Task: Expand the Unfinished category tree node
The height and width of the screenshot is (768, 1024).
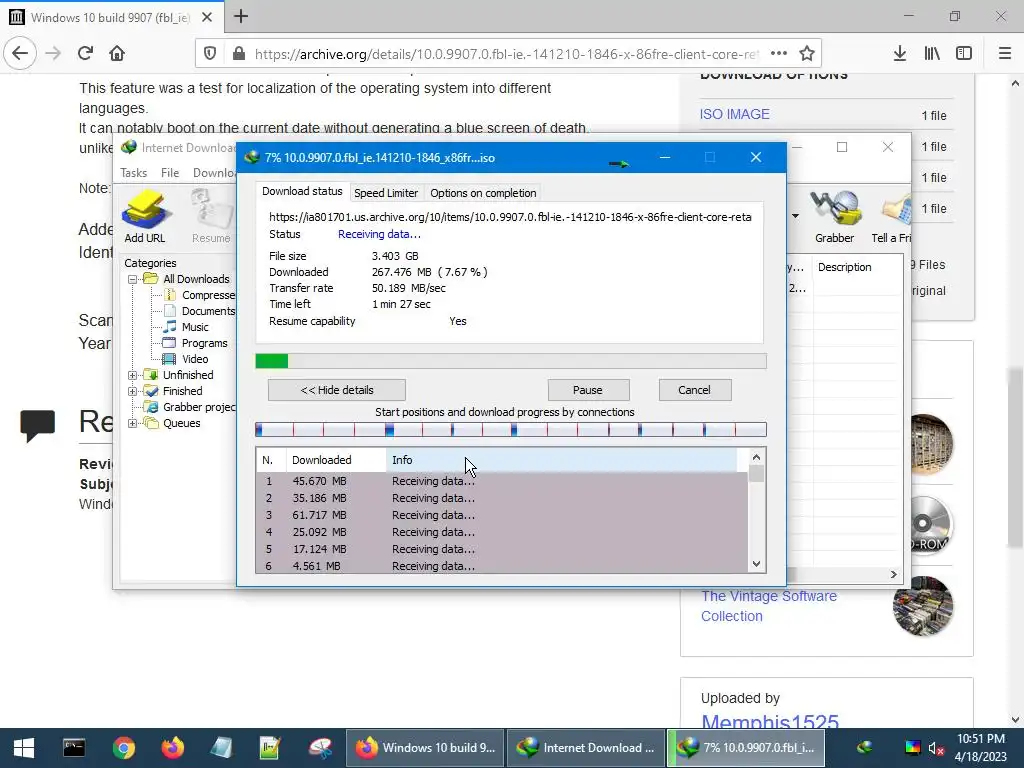Action: coord(132,375)
